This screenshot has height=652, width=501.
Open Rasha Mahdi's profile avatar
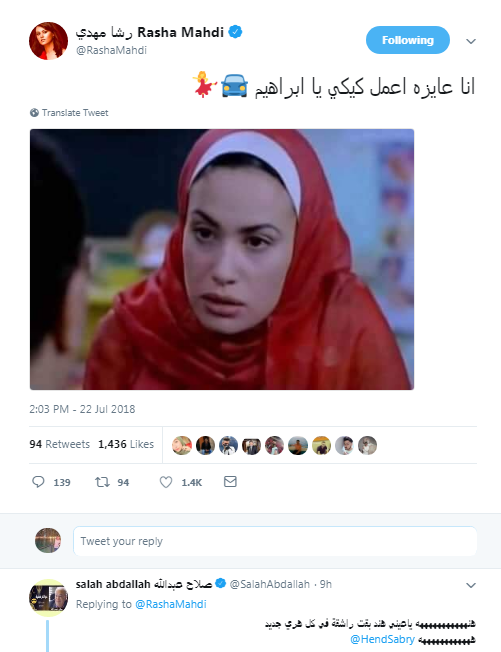[48, 41]
